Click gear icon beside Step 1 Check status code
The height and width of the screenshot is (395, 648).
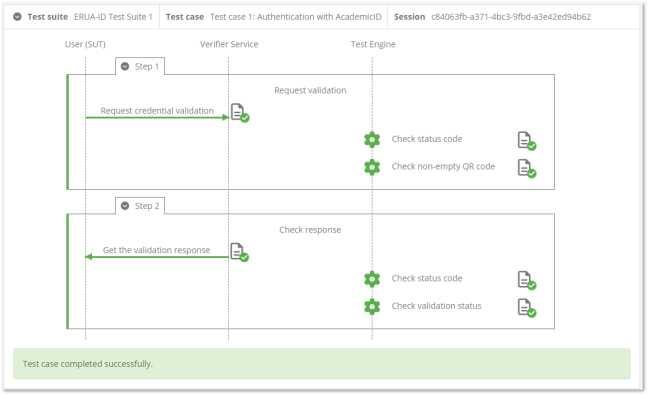coord(372,140)
